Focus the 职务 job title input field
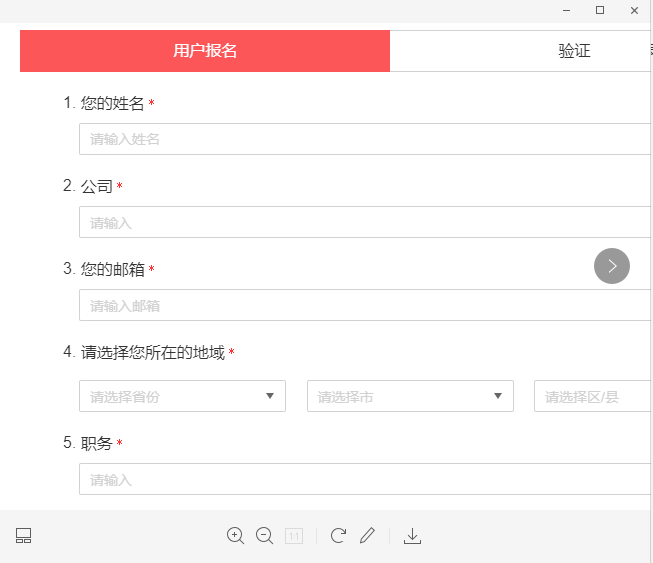 click(365, 479)
